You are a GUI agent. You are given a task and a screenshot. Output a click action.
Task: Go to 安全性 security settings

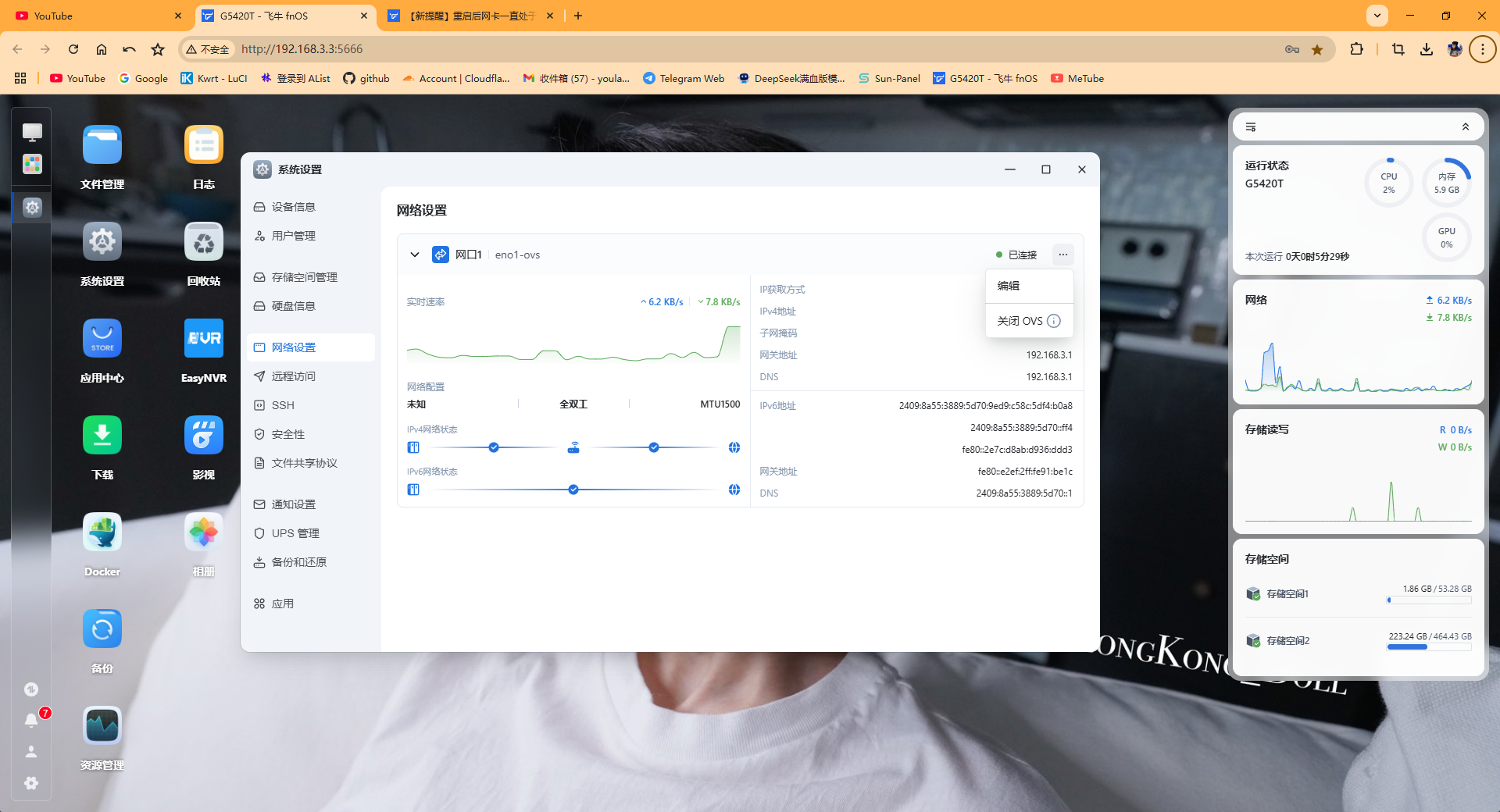click(311, 434)
